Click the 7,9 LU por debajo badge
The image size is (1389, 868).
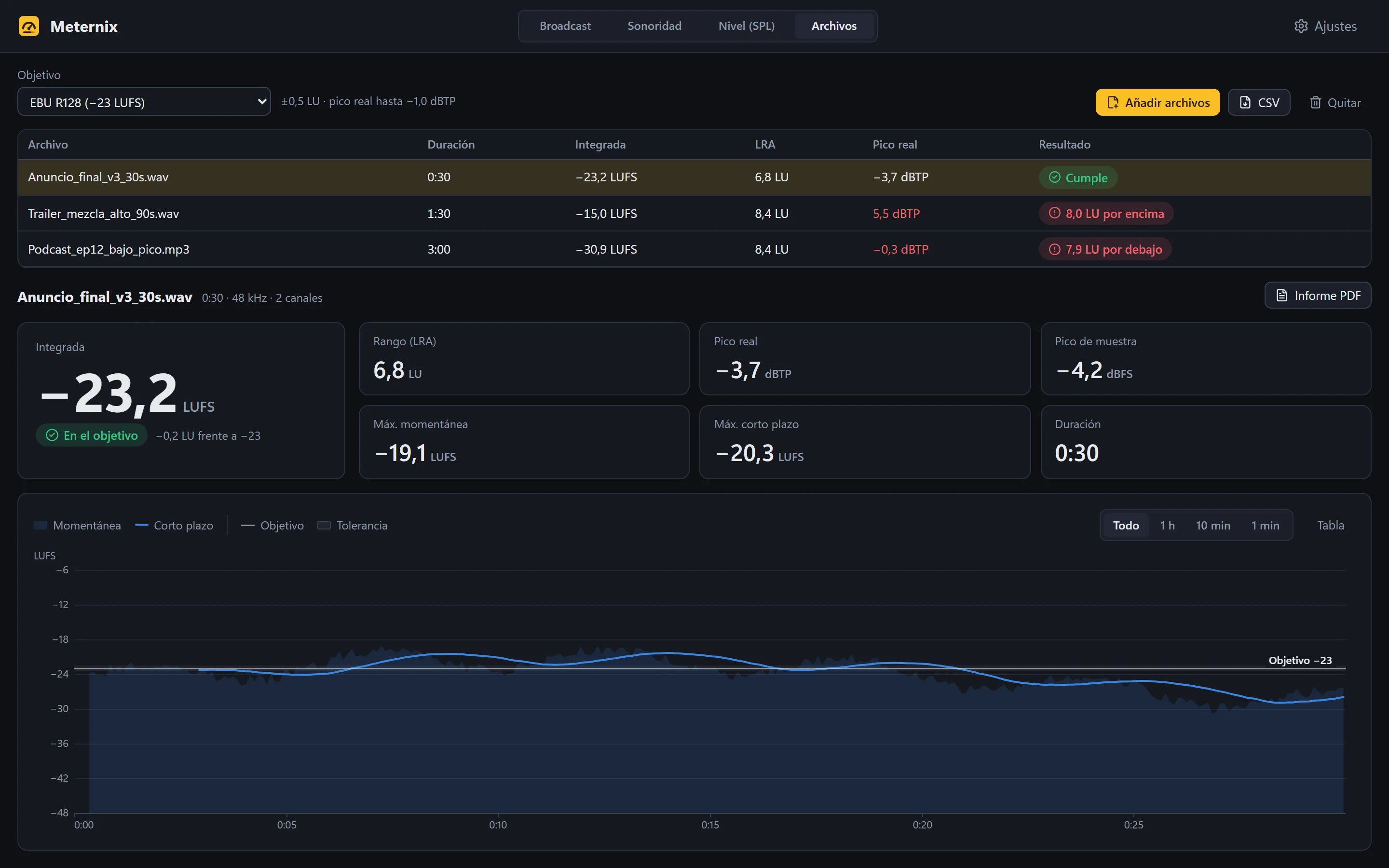[x=1105, y=249]
